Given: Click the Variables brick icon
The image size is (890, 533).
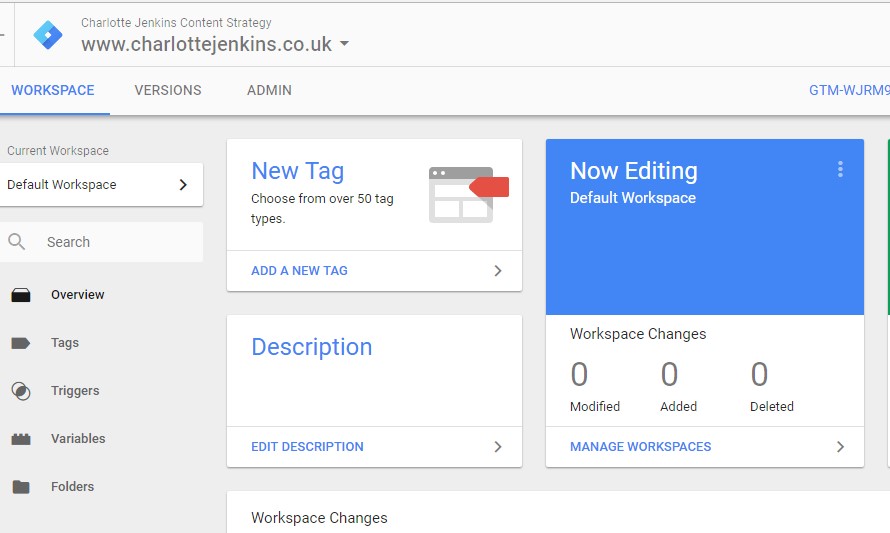Looking at the screenshot, I should 21,439.
